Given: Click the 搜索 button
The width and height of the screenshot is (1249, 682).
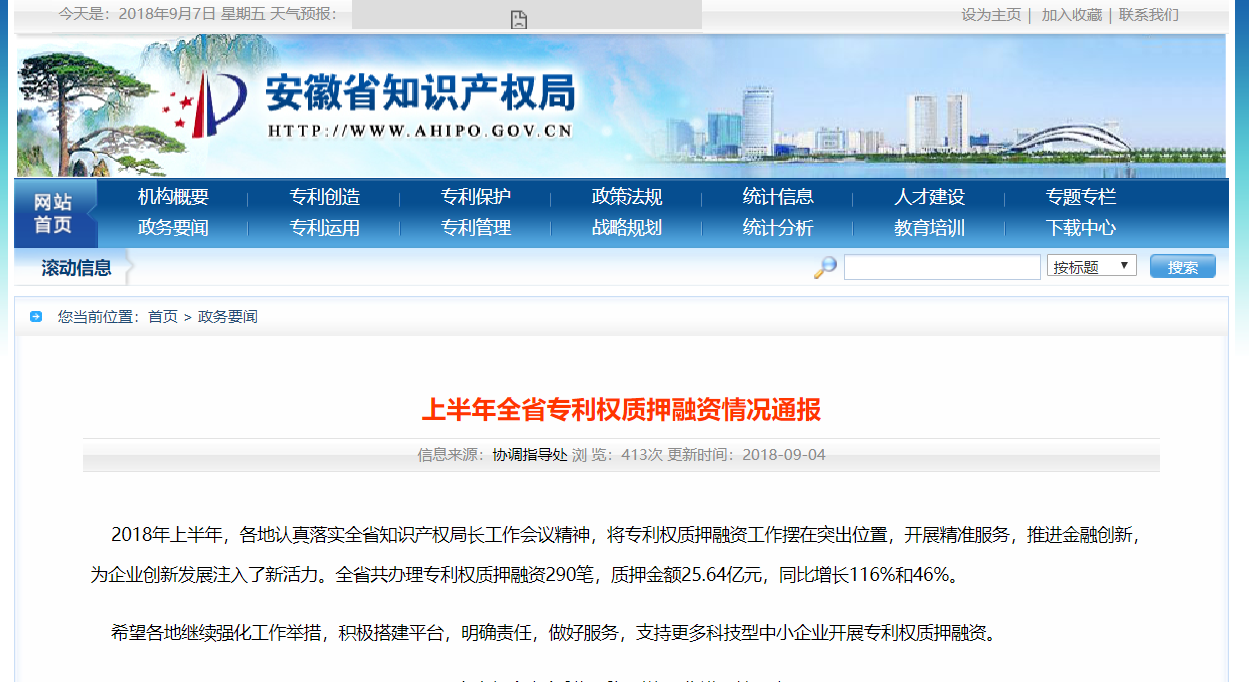Looking at the screenshot, I should (x=1182, y=267).
